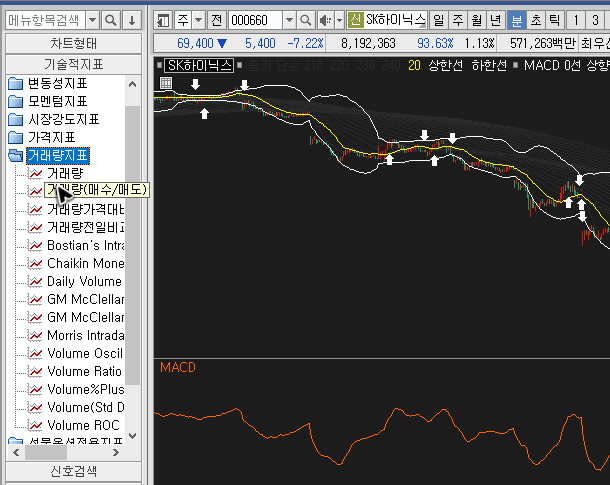Click the indicator tree horizontal scrollbar thumb
The image size is (610, 485).
(x=46, y=452)
